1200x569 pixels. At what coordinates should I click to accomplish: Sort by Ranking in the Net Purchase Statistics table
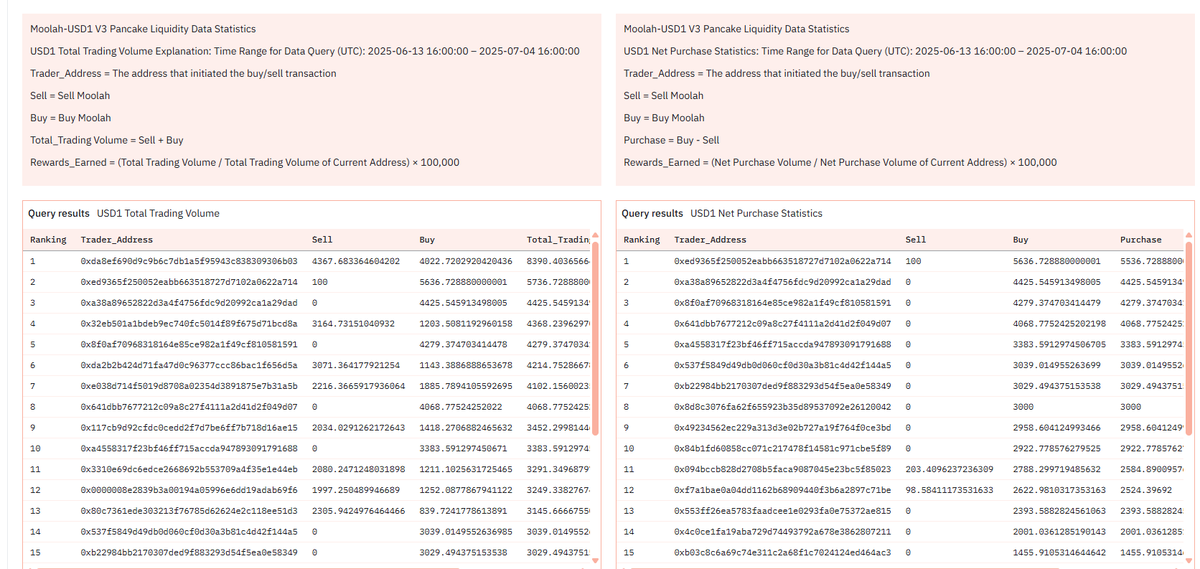641,240
